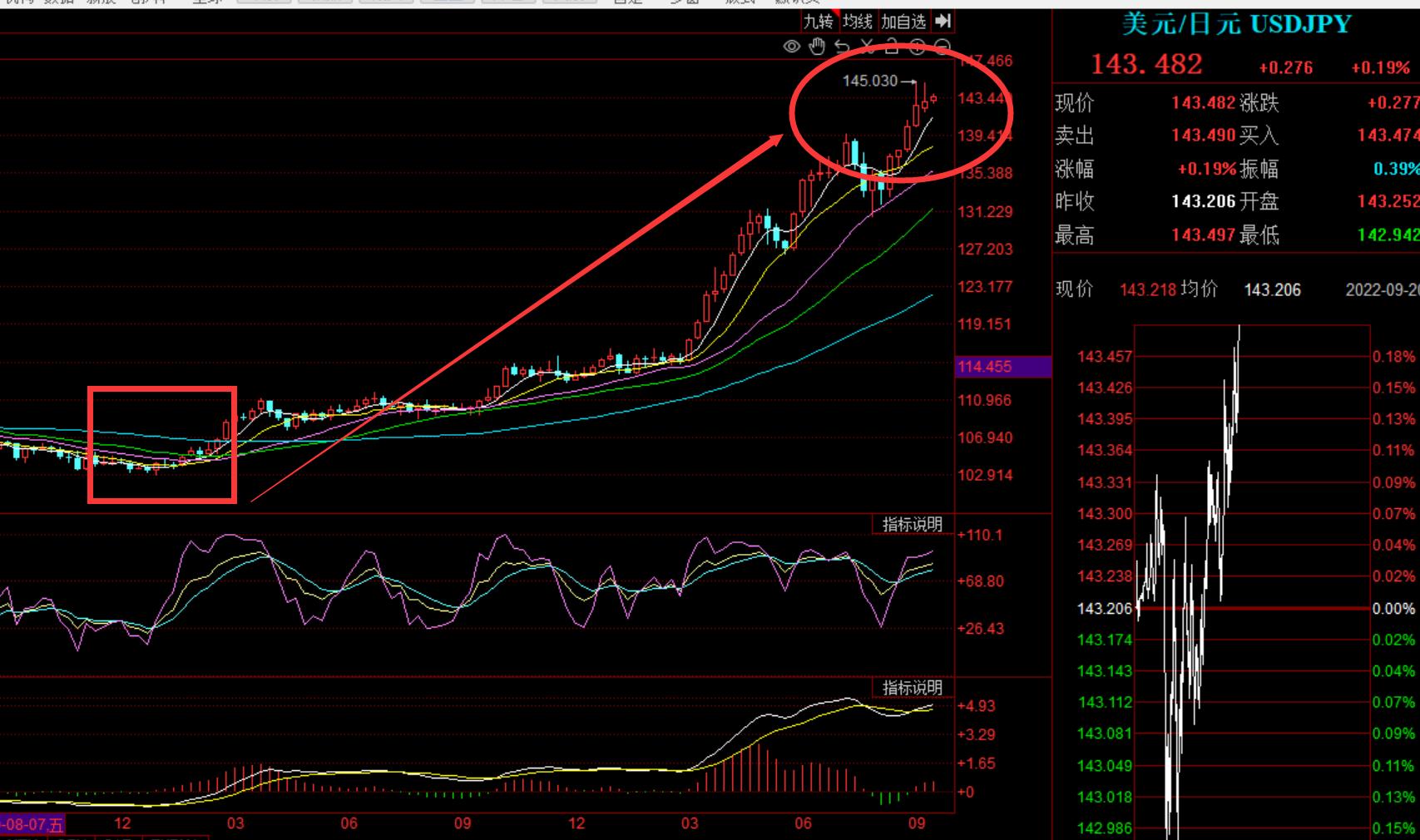1420x840 pixels.
Task: Click the +68.80 KDJ axis value
Action: click(x=981, y=581)
